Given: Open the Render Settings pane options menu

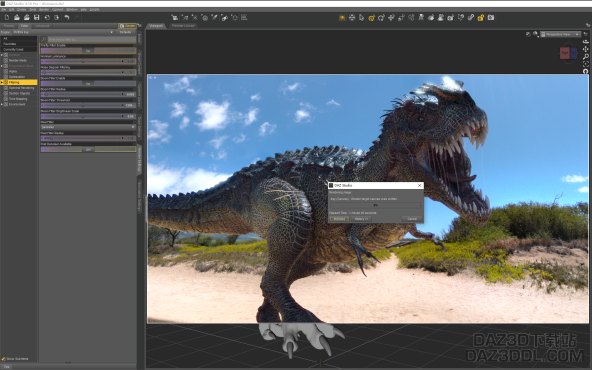Looking at the screenshot, I should (140, 26).
